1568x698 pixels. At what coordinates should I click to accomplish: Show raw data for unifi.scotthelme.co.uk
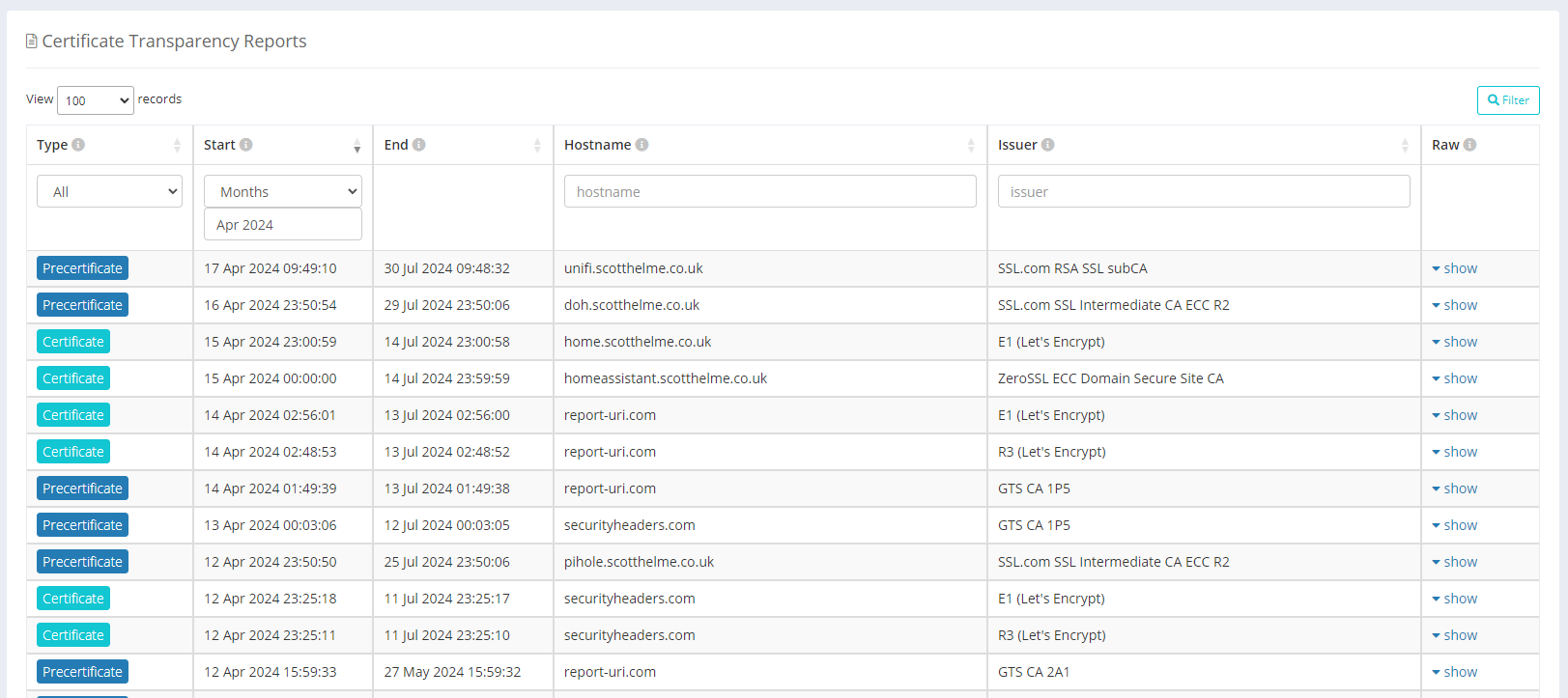click(1455, 268)
